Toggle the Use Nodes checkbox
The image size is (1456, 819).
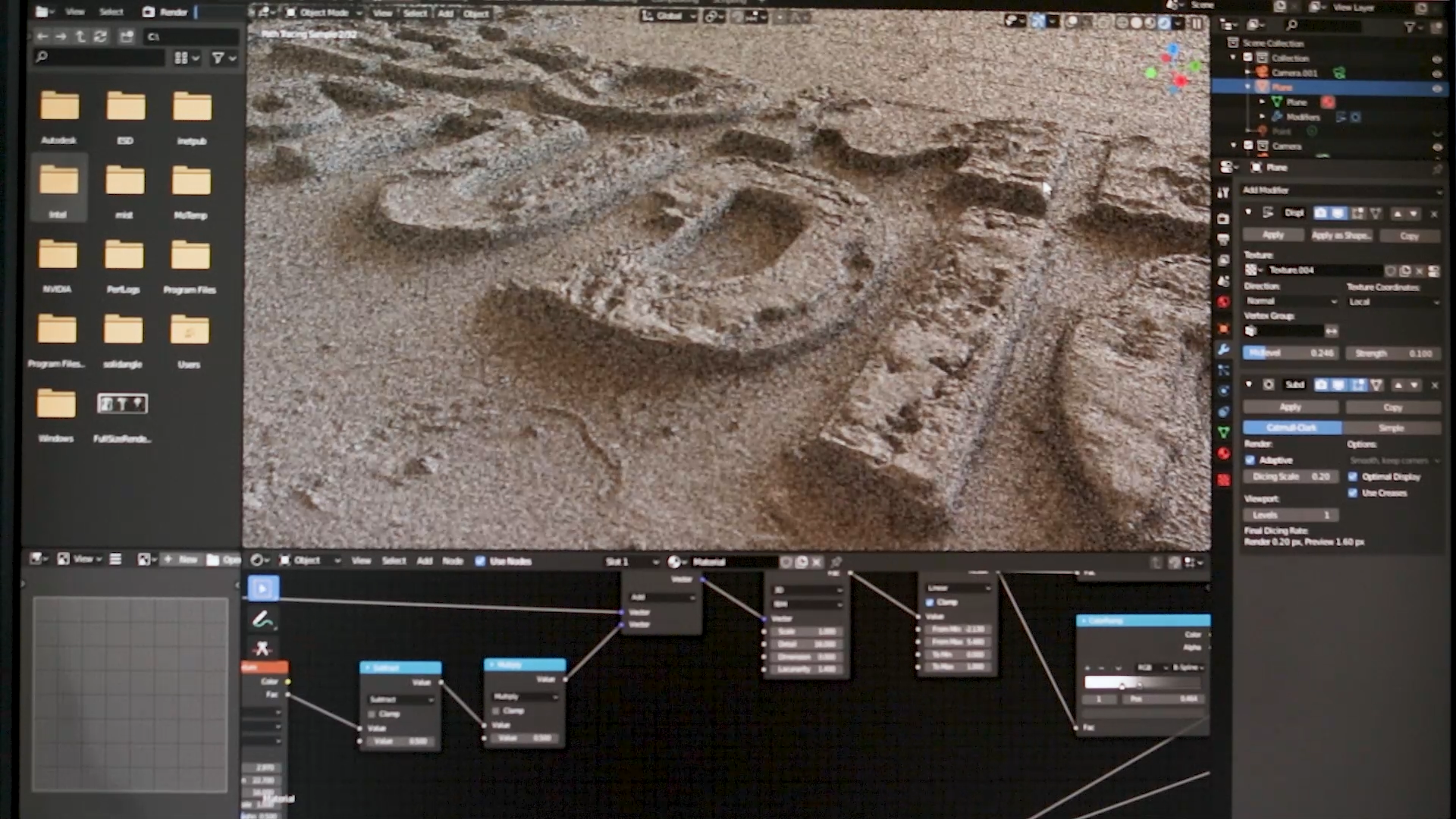coord(480,561)
